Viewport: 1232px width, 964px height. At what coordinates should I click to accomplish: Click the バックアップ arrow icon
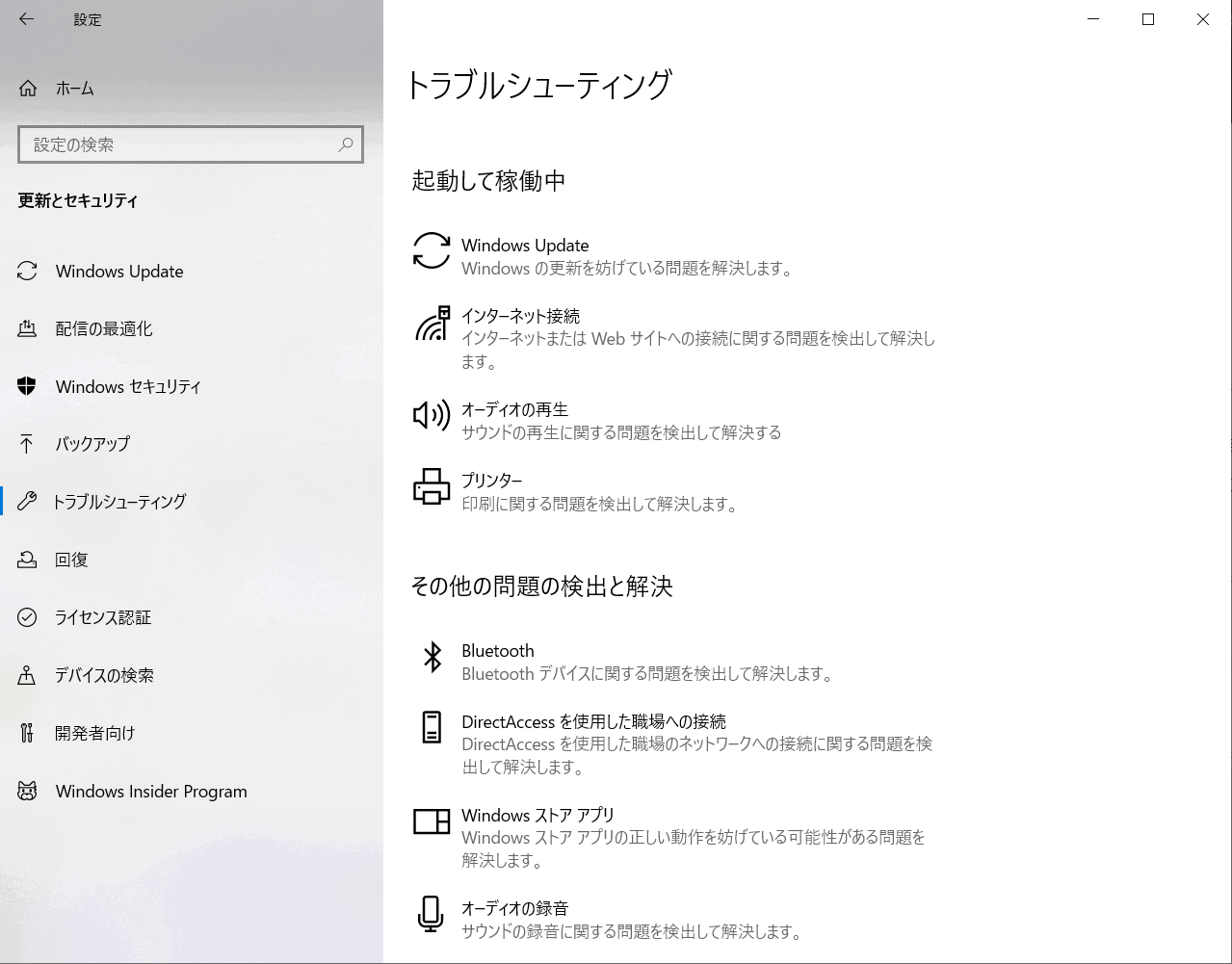point(27,444)
